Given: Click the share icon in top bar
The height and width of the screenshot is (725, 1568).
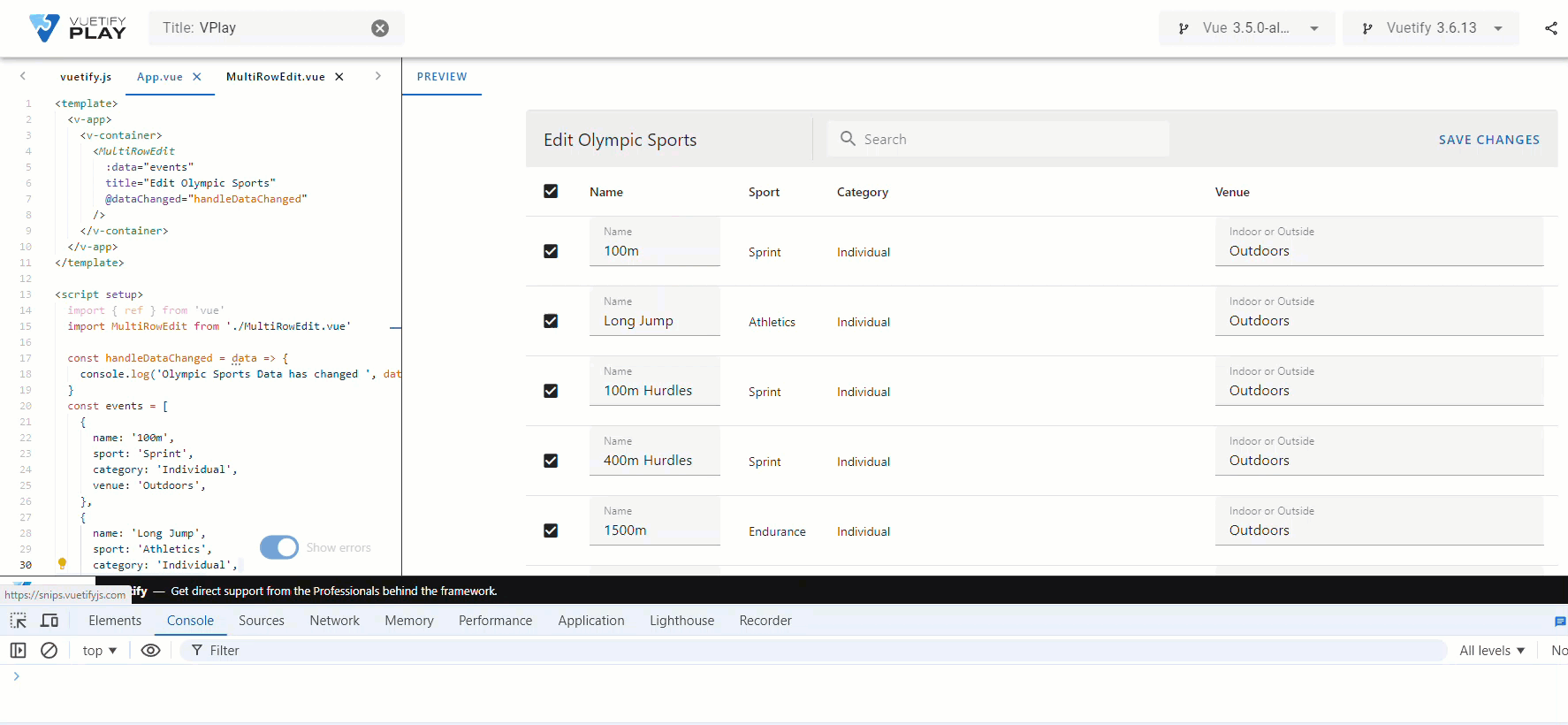Looking at the screenshot, I should (1550, 28).
